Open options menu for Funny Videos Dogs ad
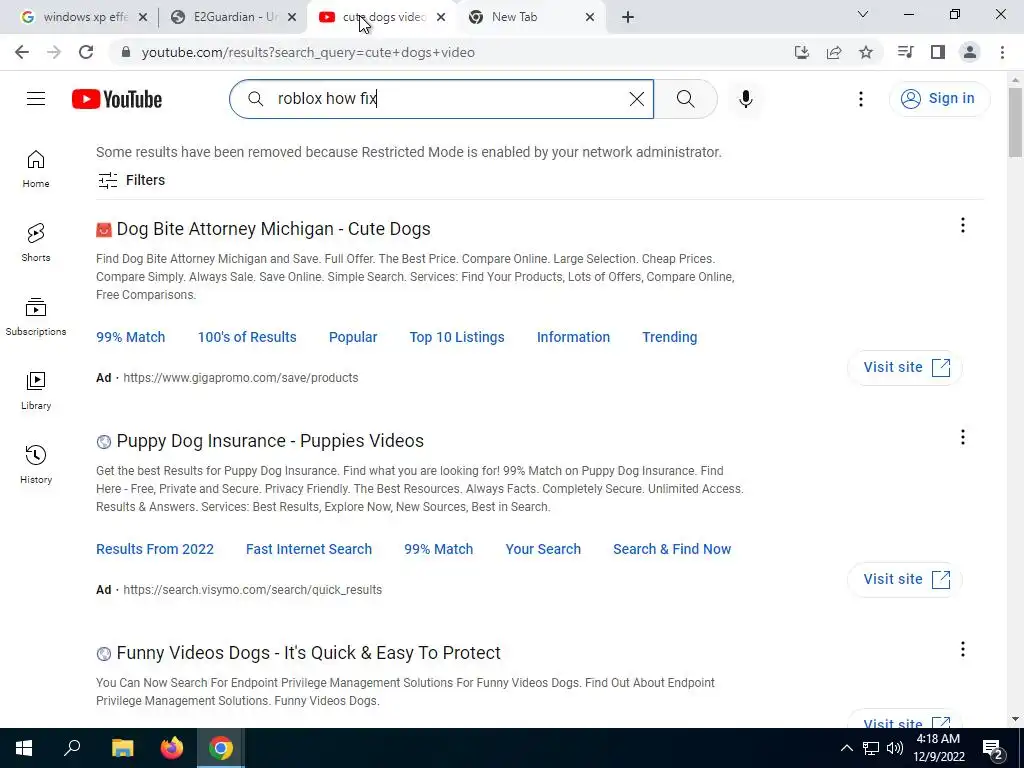 pyautogui.click(x=963, y=649)
